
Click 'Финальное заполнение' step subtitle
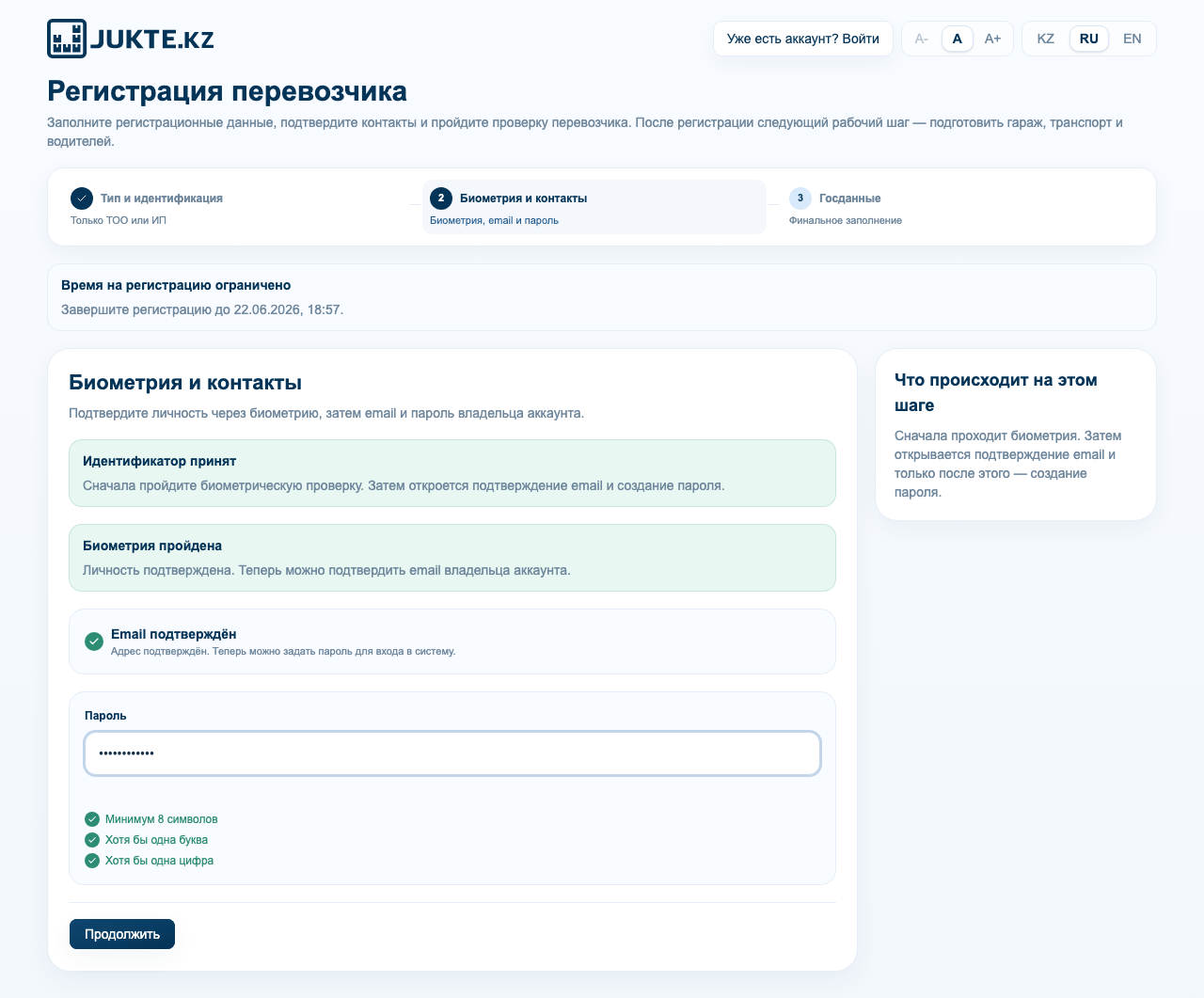[x=846, y=220]
